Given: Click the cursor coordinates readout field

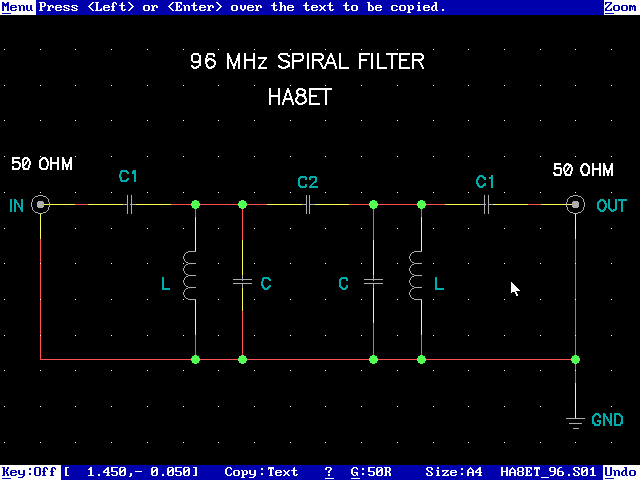Looking at the screenshot, I should [132, 472].
